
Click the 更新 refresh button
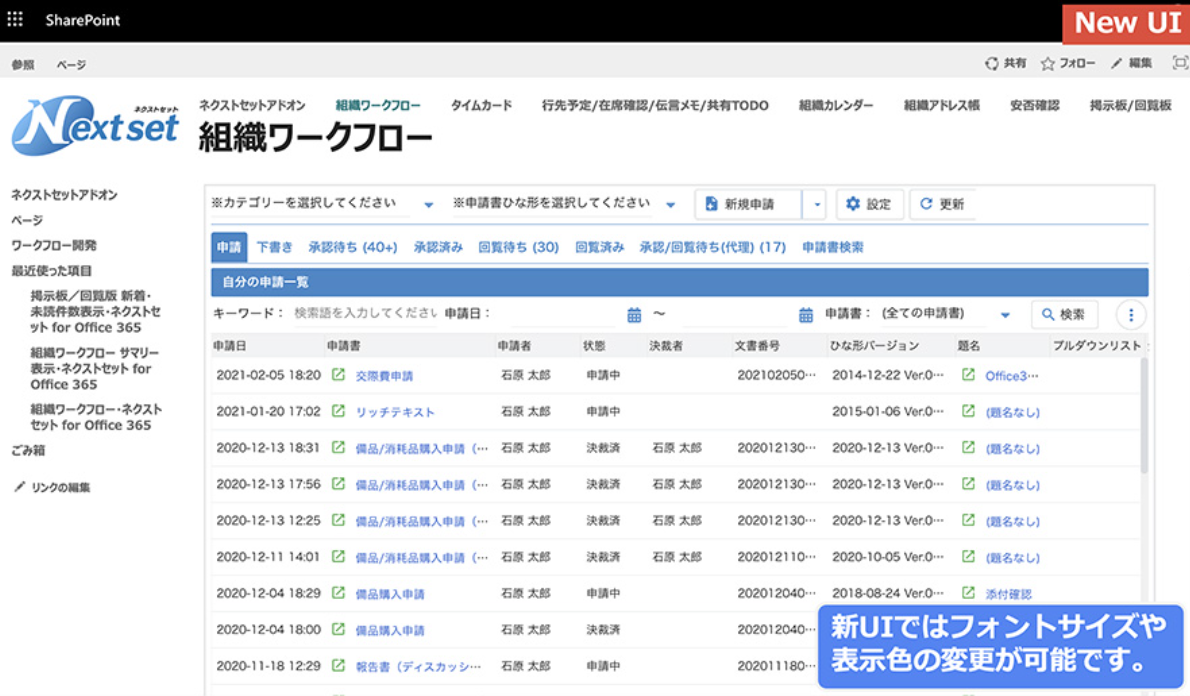(x=942, y=204)
